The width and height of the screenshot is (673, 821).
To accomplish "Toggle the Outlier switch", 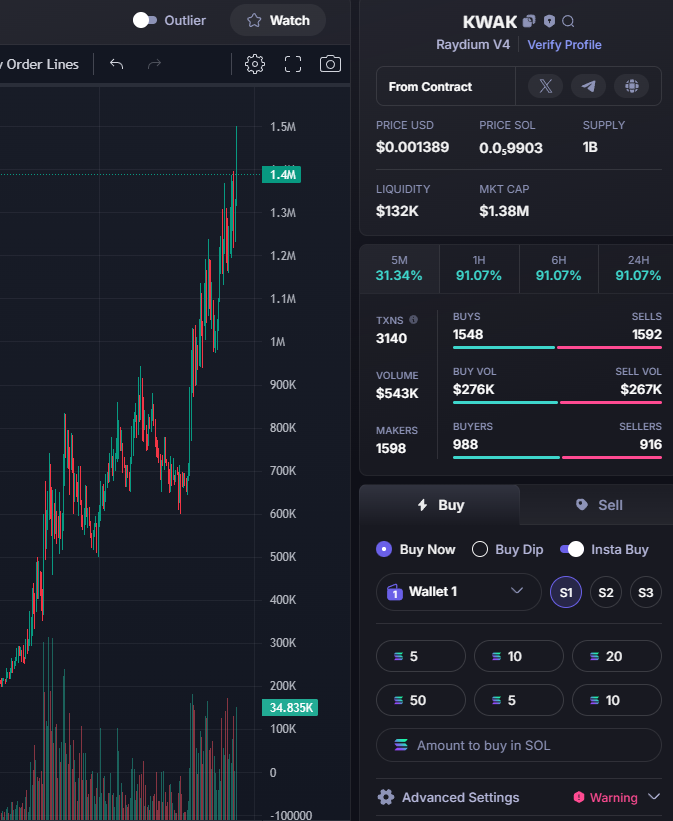I will (145, 20).
